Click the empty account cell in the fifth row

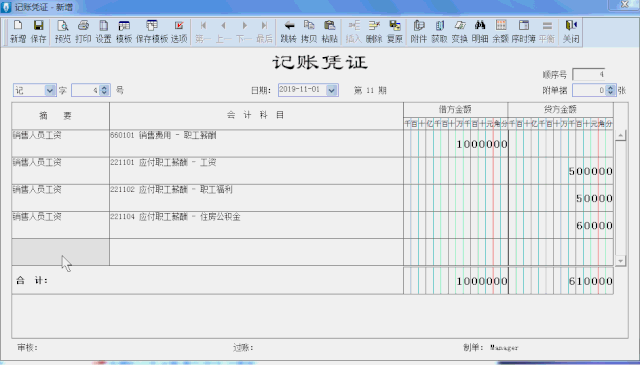256,252
